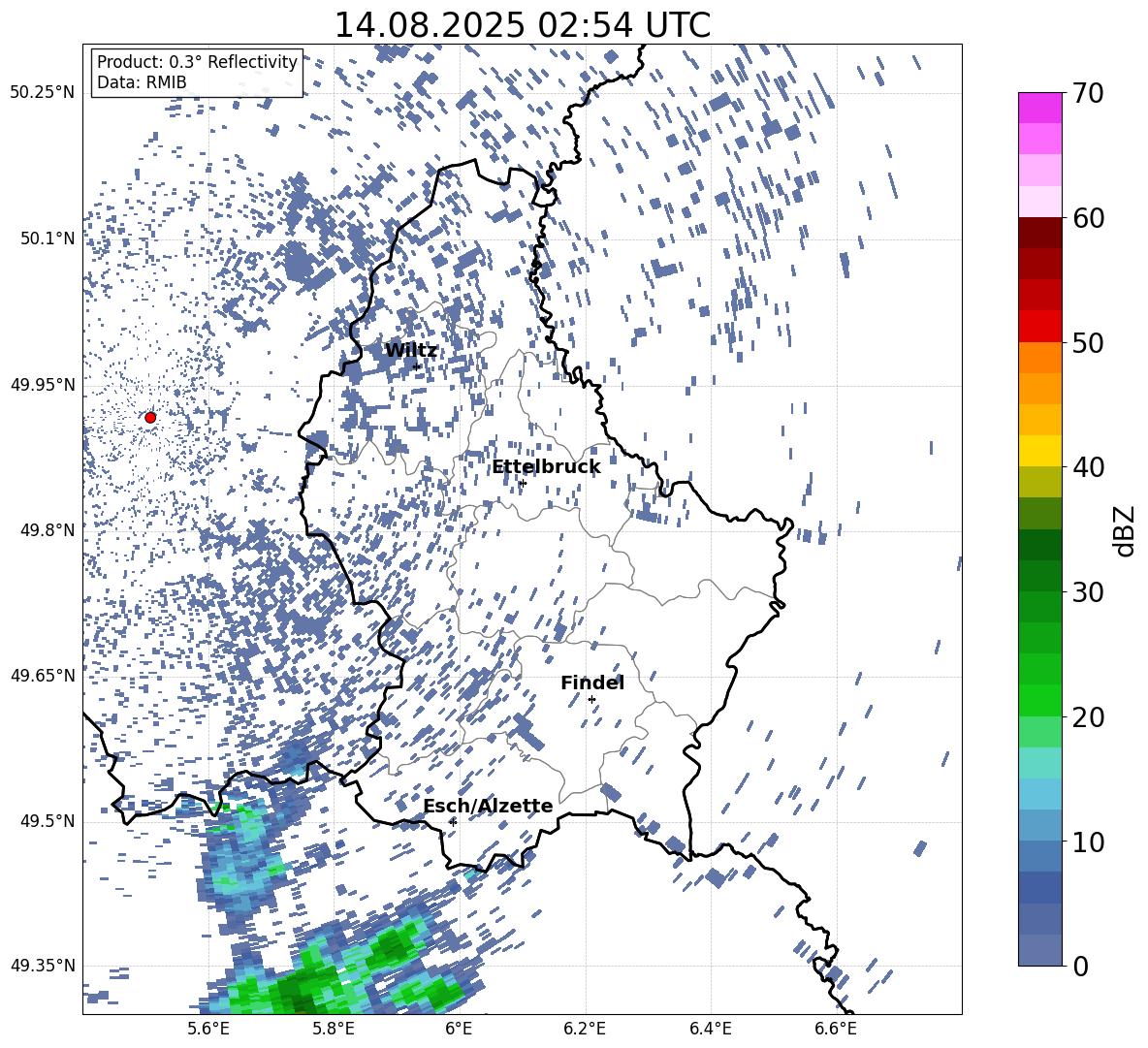1148x1048 pixels.
Task: Click the Wiltz city label
Action: [411, 351]
